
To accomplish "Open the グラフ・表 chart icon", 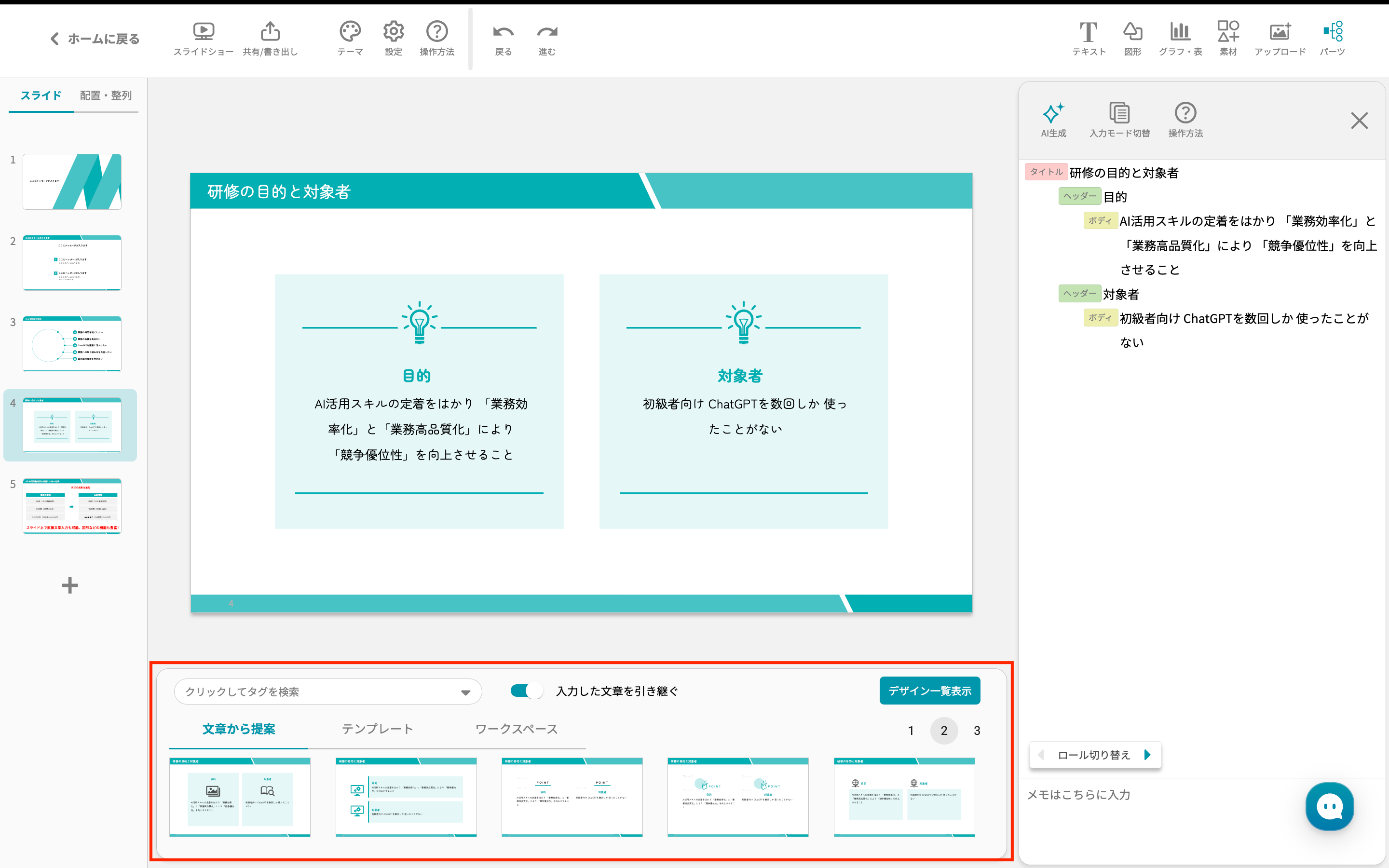I will [1180, 31].
